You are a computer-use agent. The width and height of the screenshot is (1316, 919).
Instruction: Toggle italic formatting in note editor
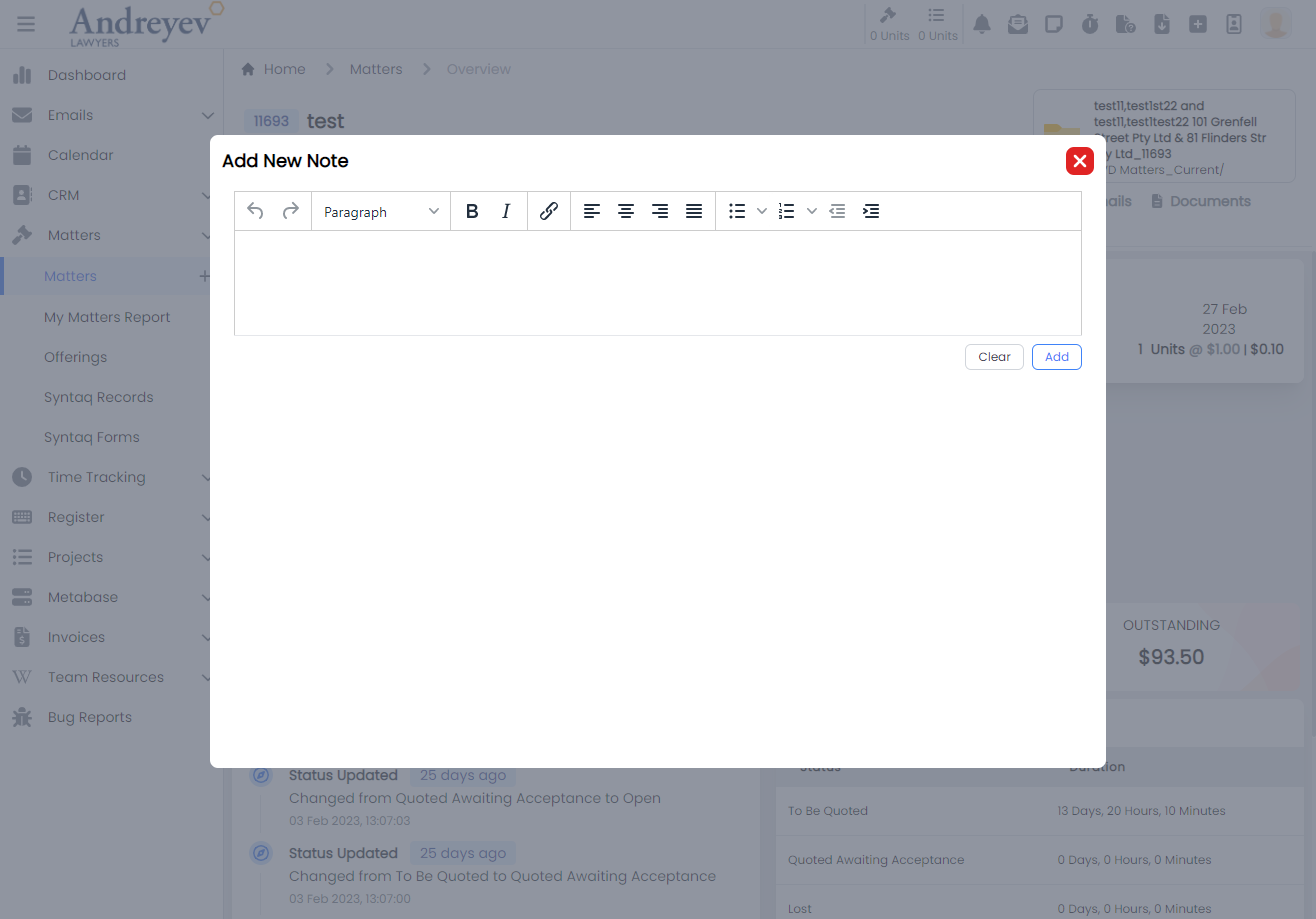tap(506, 211)
